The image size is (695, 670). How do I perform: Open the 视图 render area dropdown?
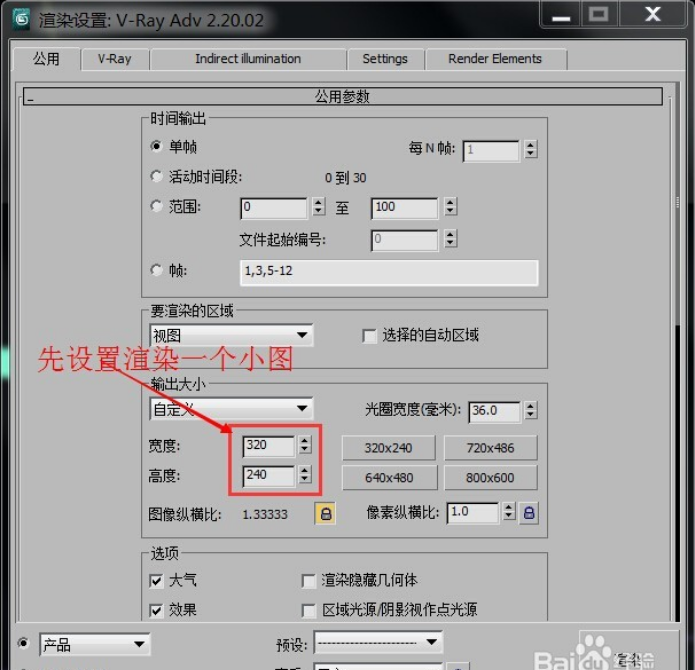pyautogui.click(x=231, y=335)
